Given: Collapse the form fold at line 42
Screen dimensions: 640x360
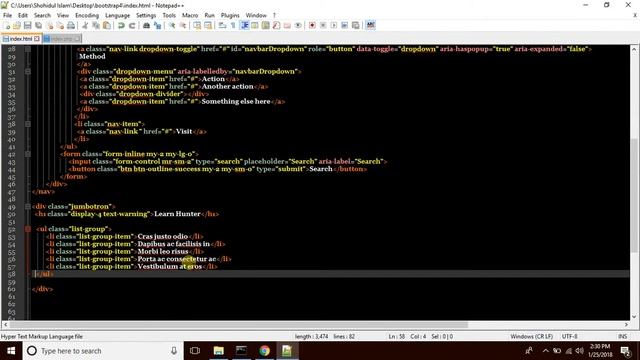Looking at the screenshot, I should click(28, 154).
